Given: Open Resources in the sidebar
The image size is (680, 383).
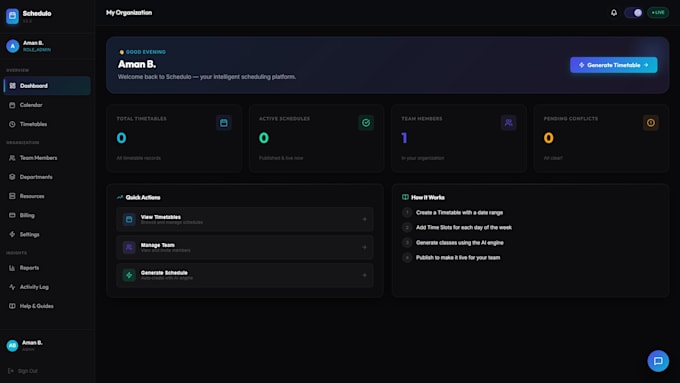Looking at the screenshot, I should point(47,196).
